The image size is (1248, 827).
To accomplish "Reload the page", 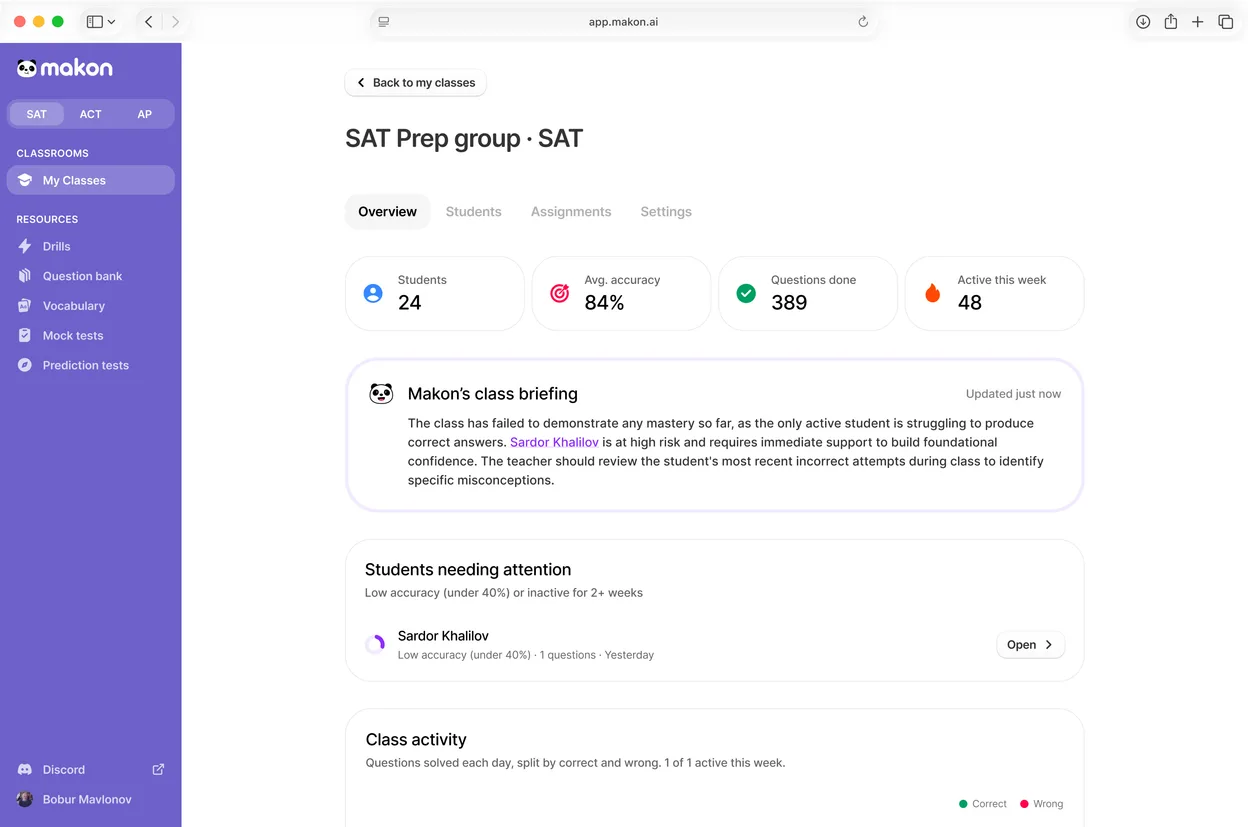I will pyautogui.click(x=863, y=22).
